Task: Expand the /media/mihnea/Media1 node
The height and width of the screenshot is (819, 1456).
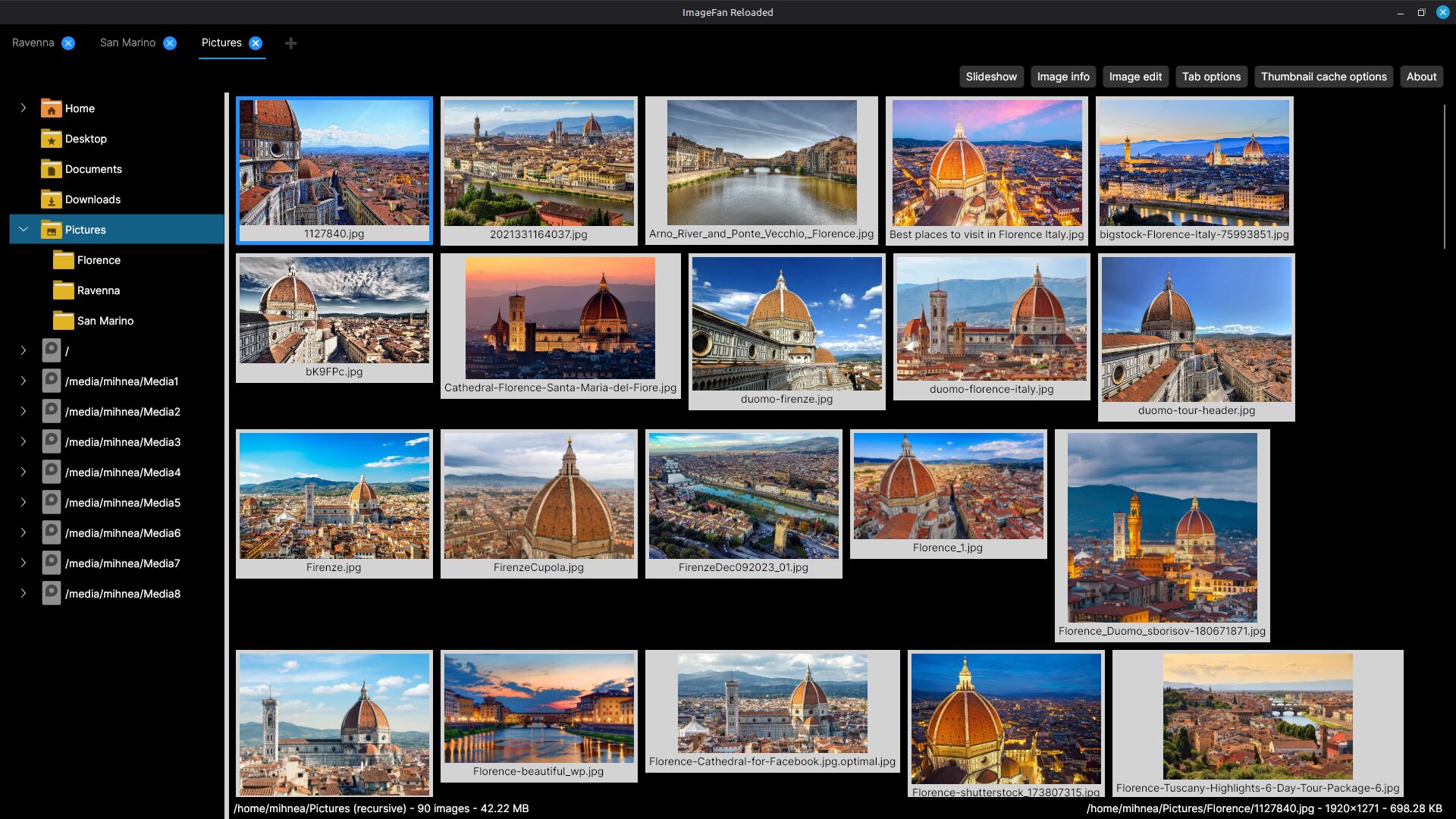Action: tap(24, 381)
